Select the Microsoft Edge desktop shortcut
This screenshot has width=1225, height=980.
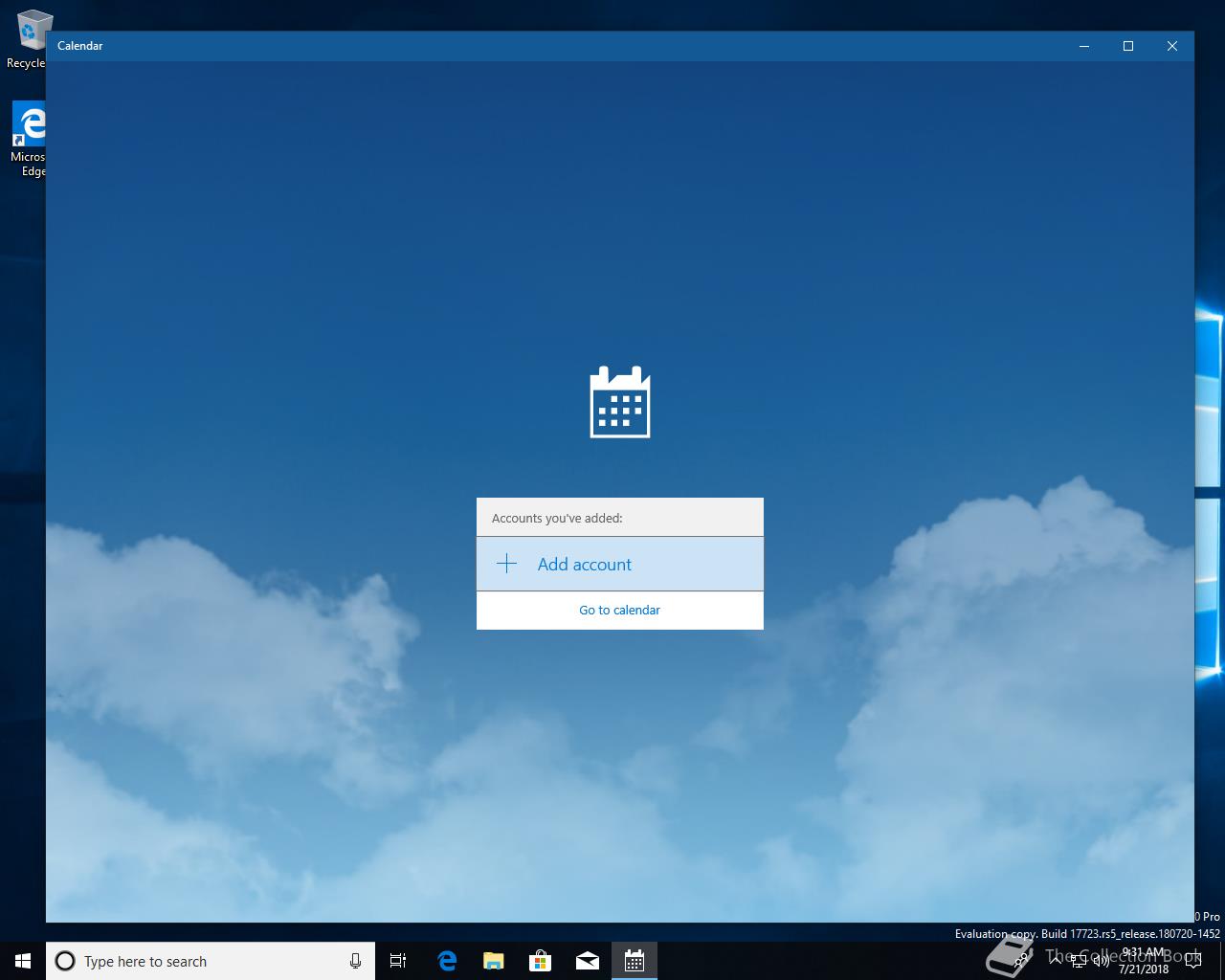coord(29,140)
